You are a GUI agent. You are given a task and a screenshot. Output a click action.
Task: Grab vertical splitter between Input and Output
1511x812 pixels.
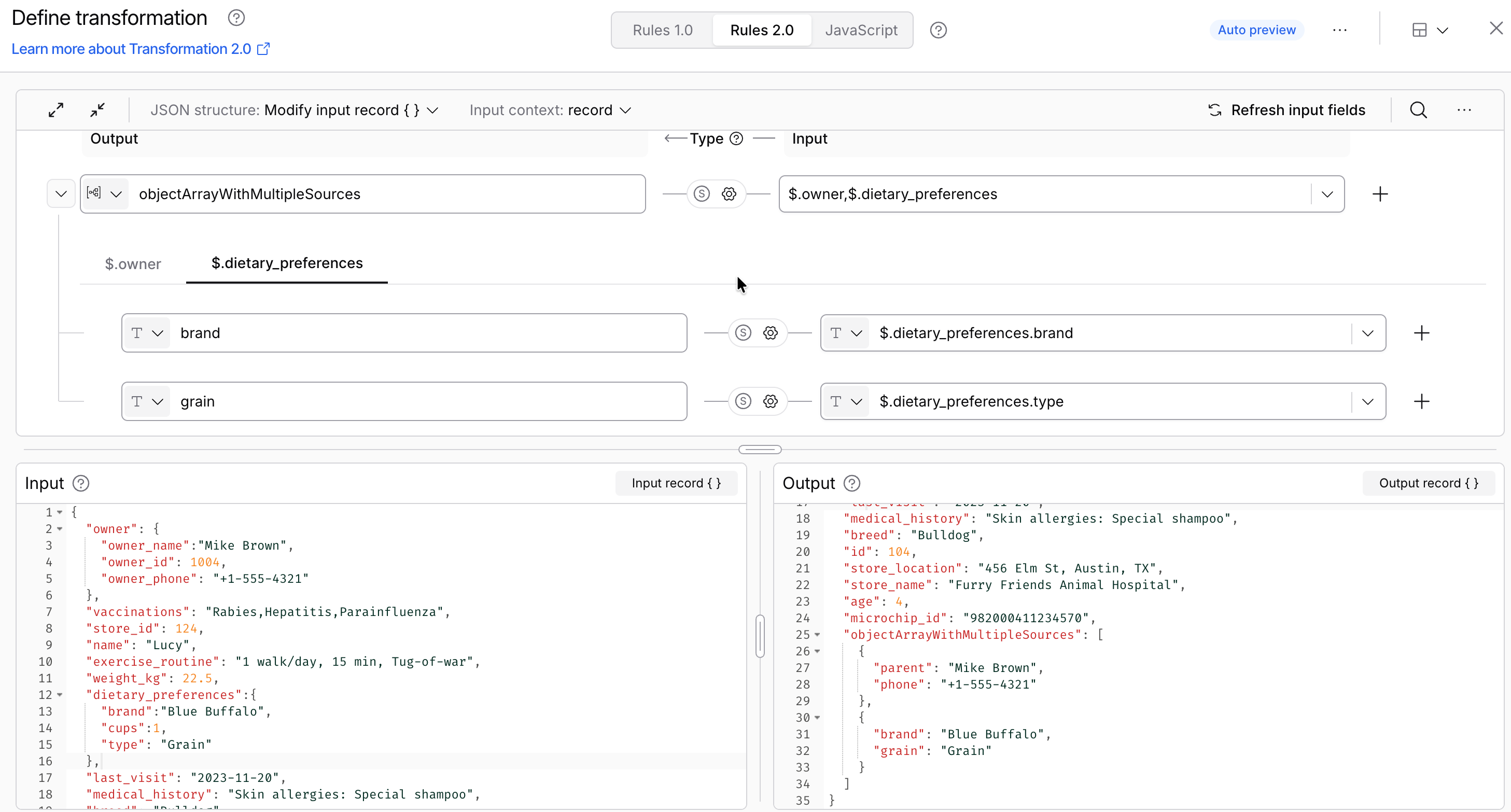[x=760, y=636]
